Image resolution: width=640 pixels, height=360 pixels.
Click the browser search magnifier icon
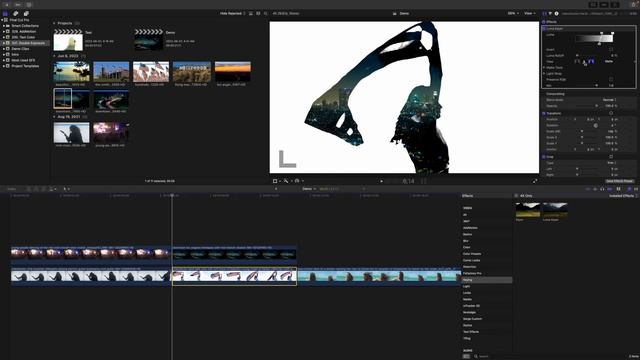(x=266, y=13)
